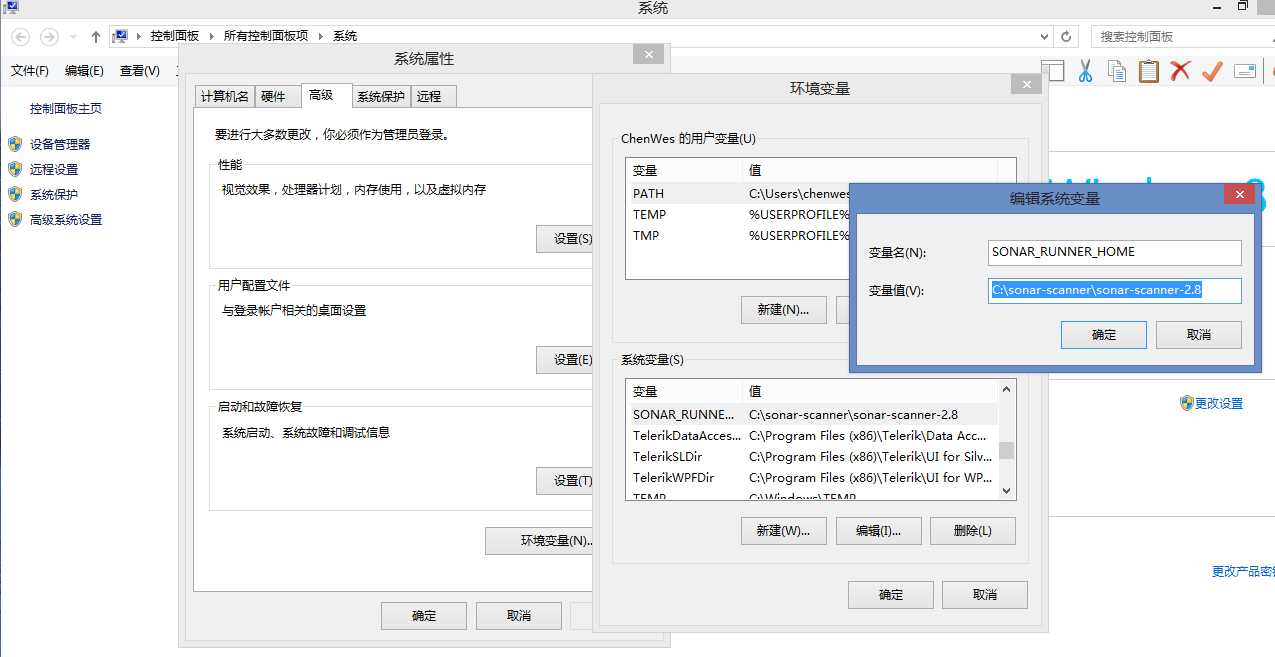Open 远程设置 link in sidebar
Viewport: 1275px width, 657px height.
point(54,169)
